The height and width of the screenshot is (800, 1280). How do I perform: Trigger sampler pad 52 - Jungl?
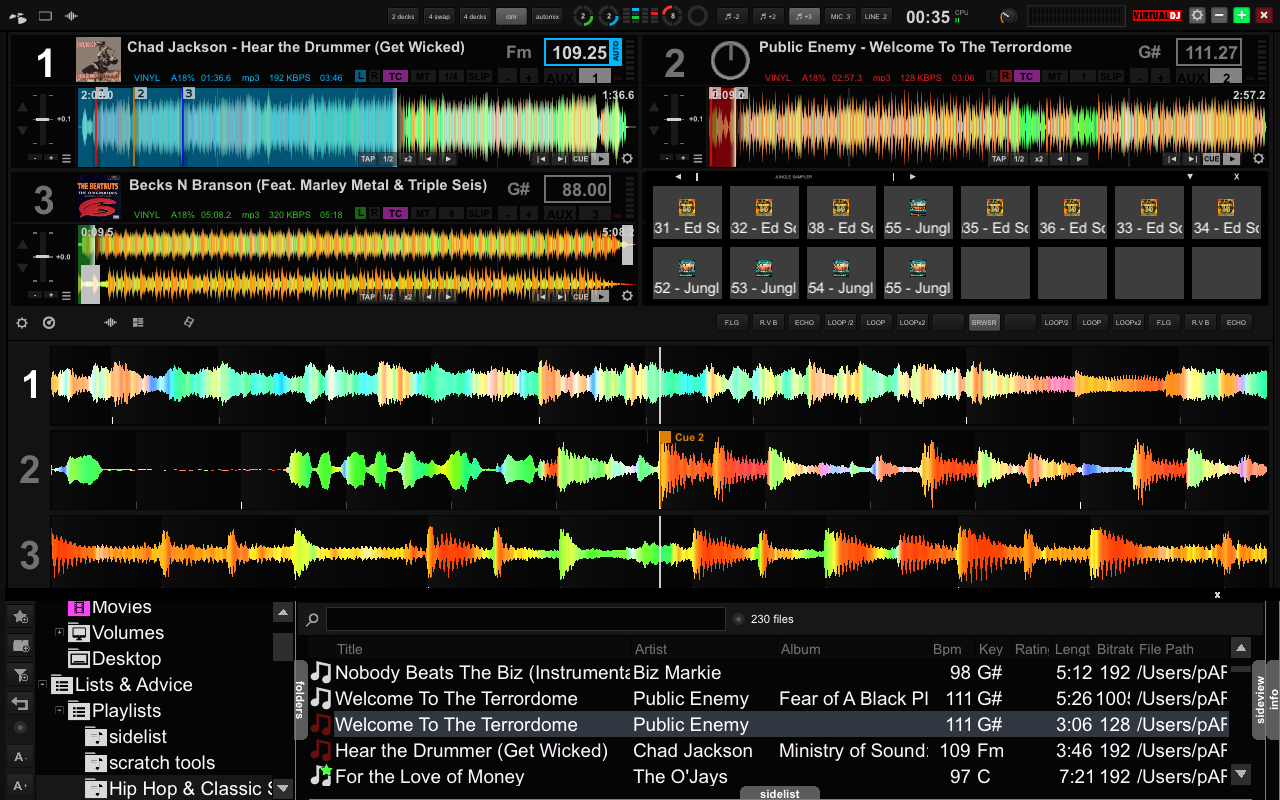pyautogui.click(x=687, y=273)
